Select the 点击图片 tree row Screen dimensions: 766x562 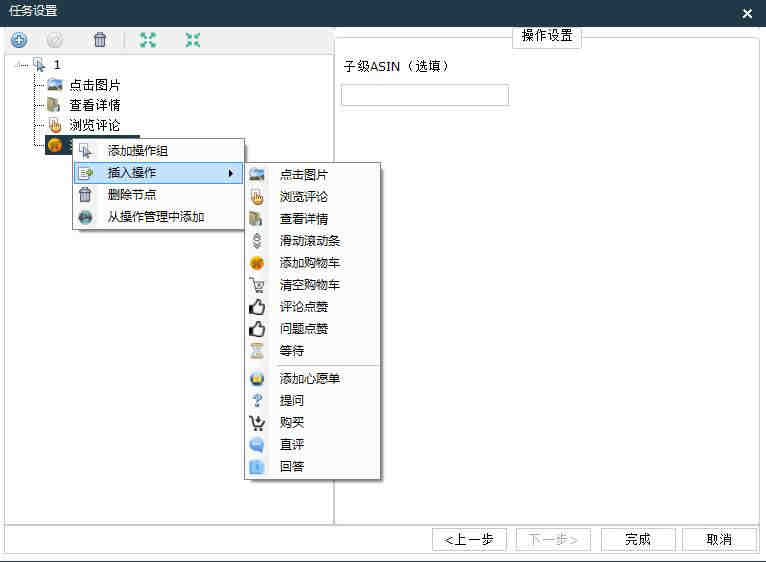tap(95, 85)
